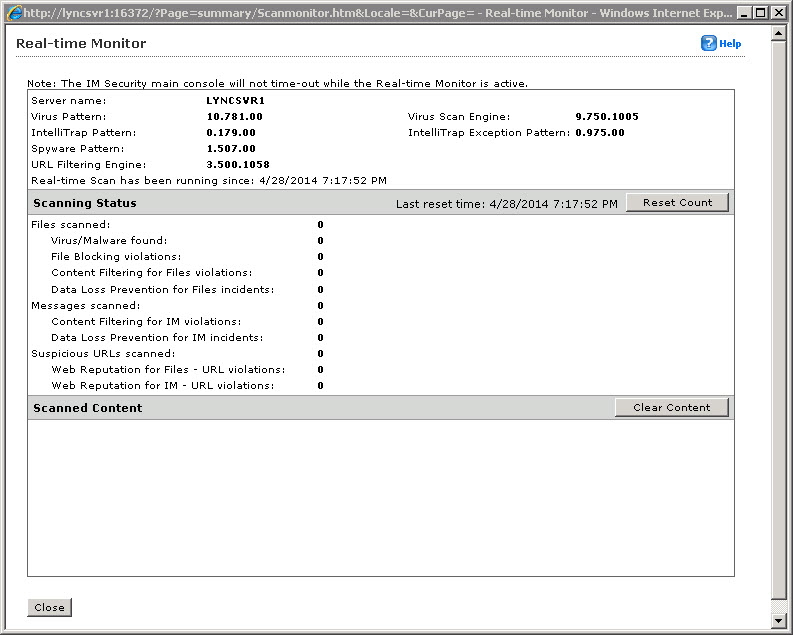This screenshot has width=793, height=635.
Task: Click the scrollbar up arrow
Action: (x=780, y=33)
